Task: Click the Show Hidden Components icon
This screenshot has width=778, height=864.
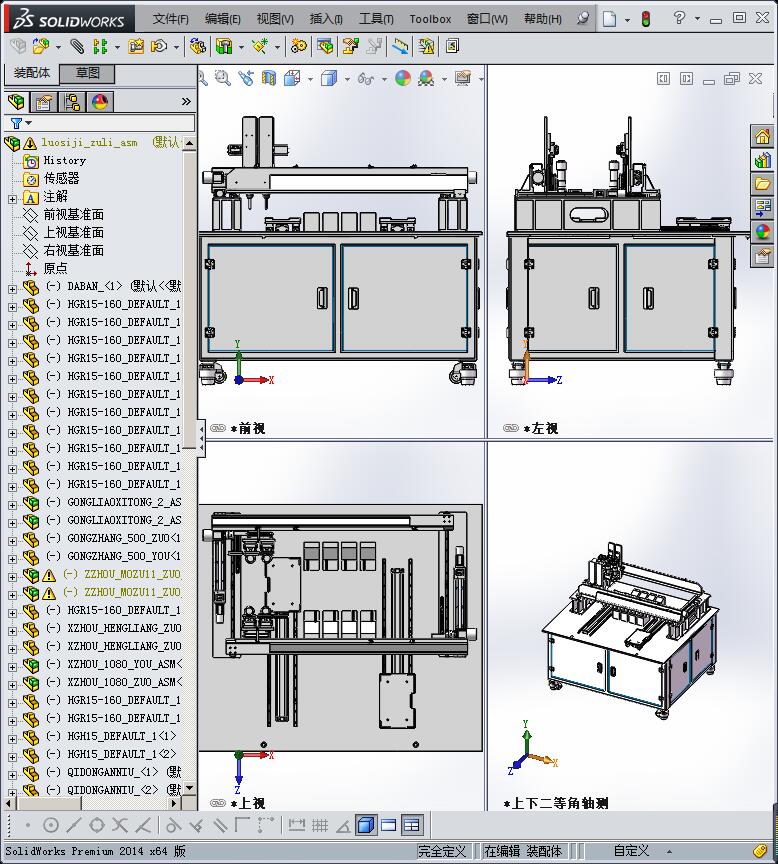Action: [x=197, y=46]
